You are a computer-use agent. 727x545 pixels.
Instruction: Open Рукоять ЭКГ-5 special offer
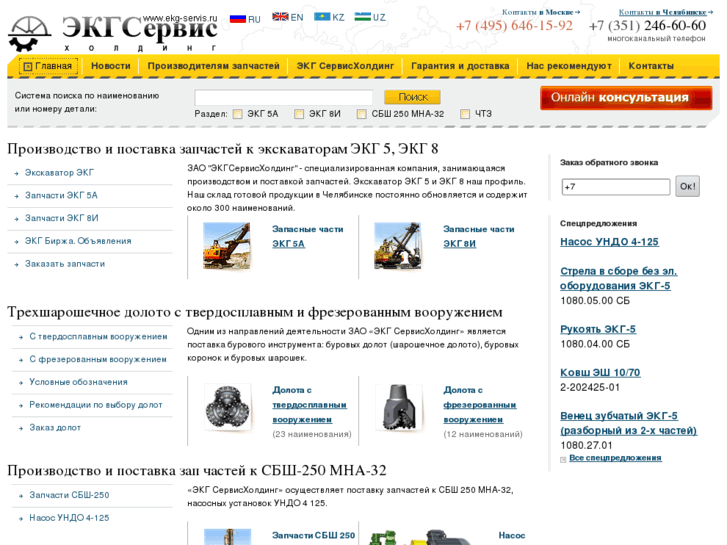click(x=598, y=329)
